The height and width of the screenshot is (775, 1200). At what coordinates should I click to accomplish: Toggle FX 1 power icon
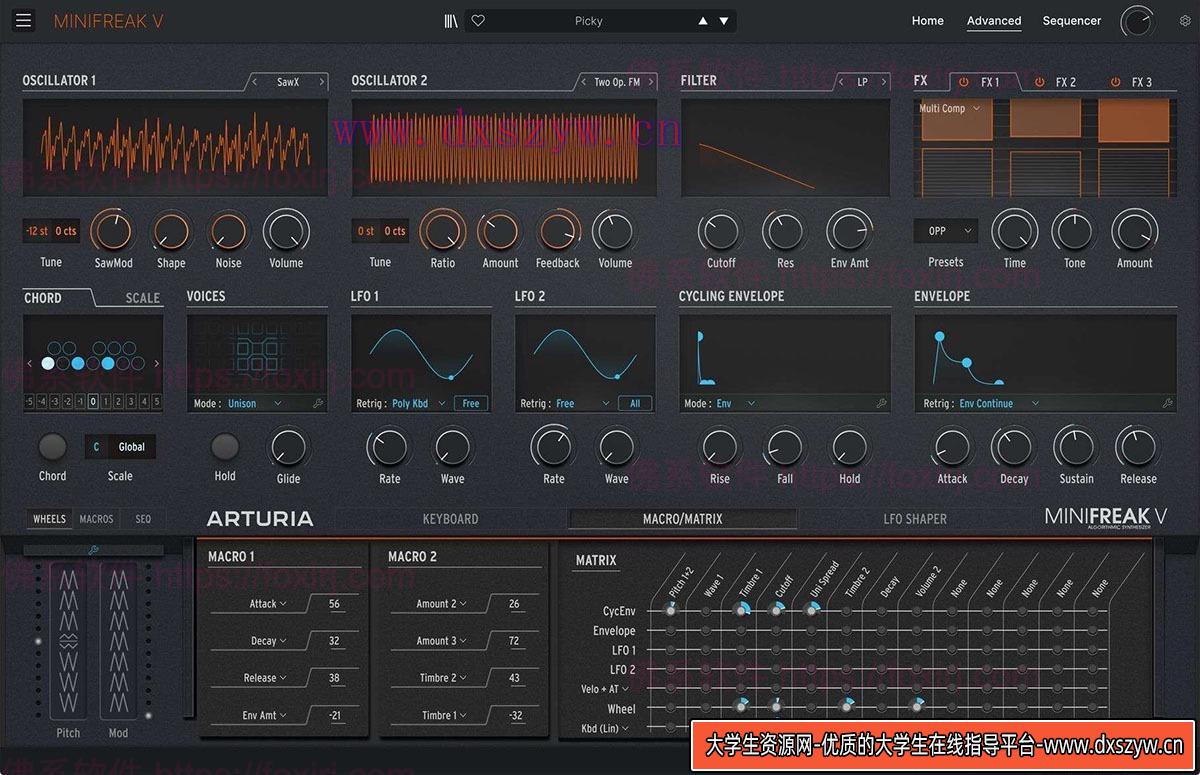[963, 82]
